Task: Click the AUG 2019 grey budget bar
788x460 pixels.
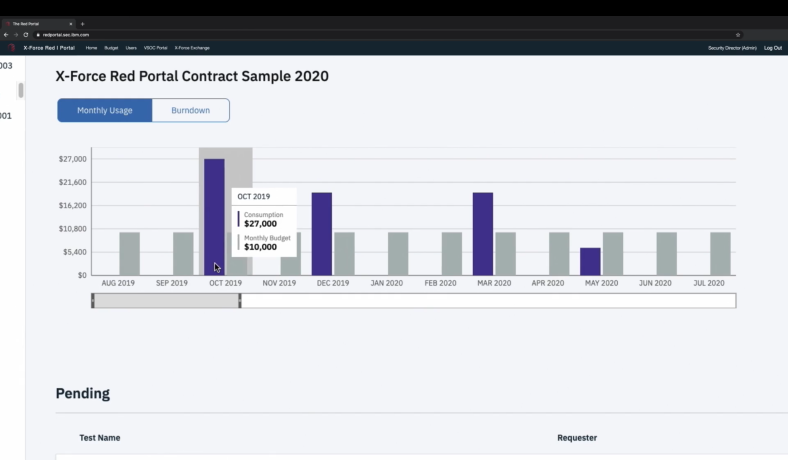Action: click(130, 253)
